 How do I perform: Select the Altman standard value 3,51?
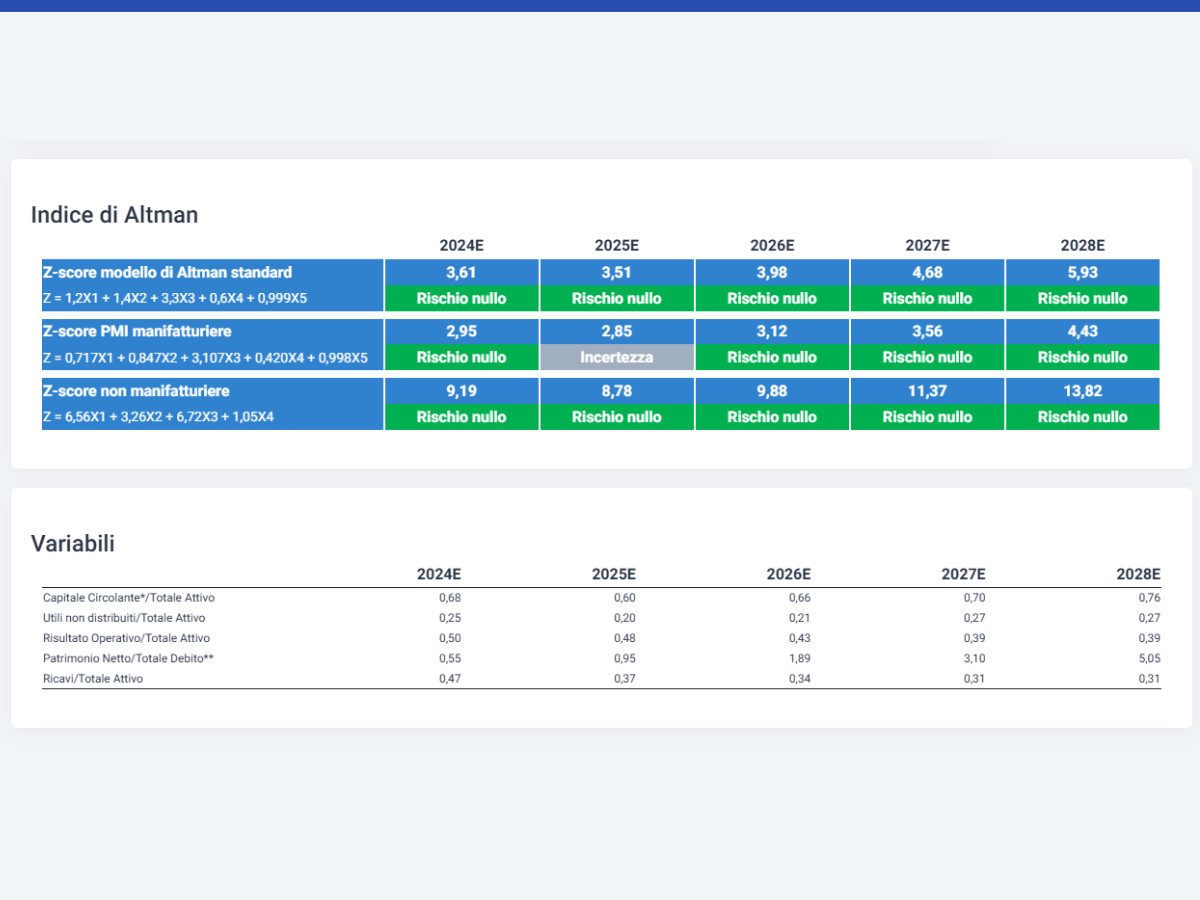click(x=617, y=272)
